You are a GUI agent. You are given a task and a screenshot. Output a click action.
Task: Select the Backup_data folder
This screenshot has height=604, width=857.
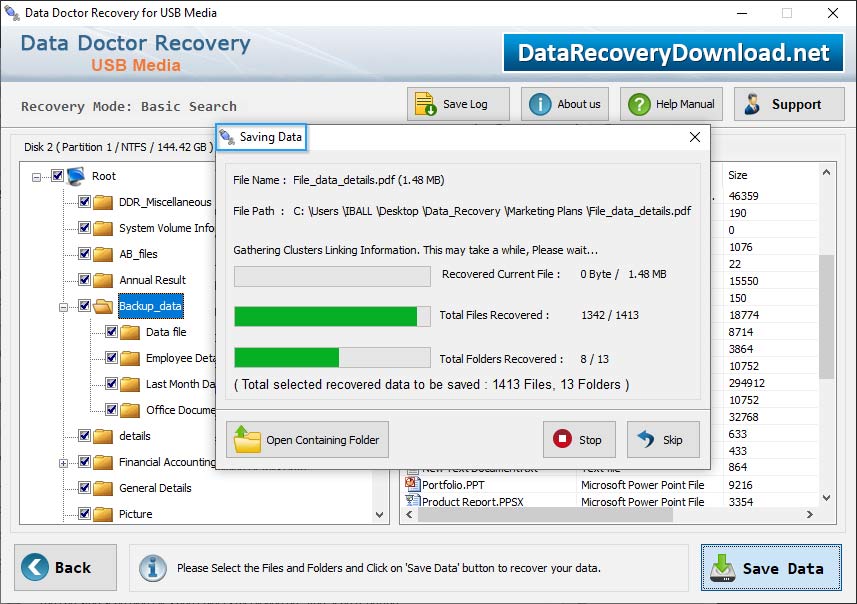[150, 306]
